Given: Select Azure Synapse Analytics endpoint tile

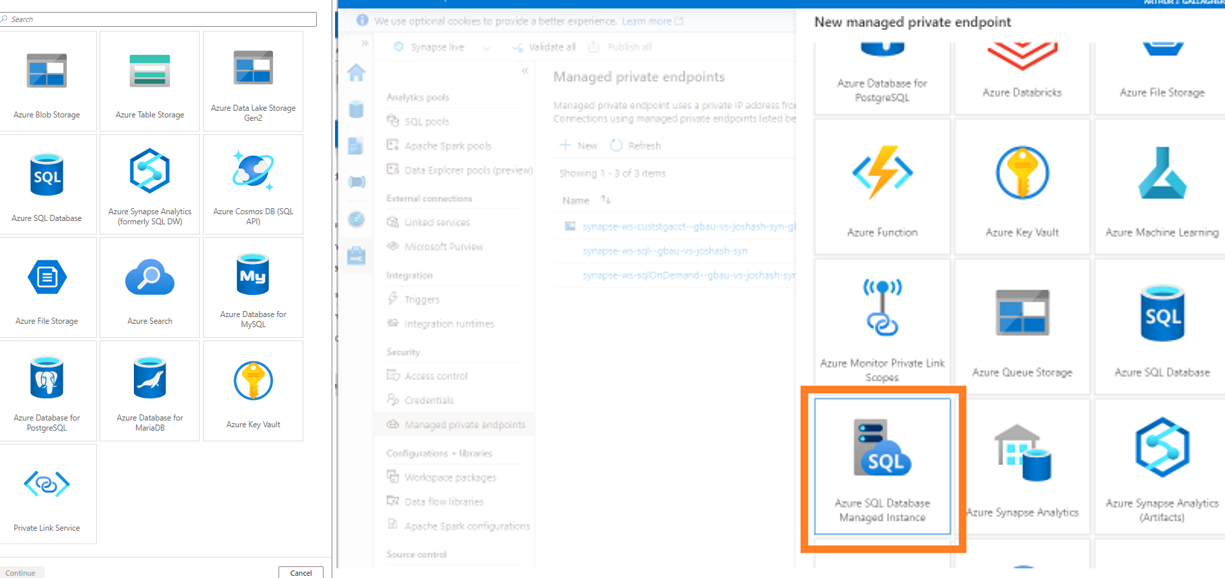Looking at the screenshot, I should [x=1022, y=466].
